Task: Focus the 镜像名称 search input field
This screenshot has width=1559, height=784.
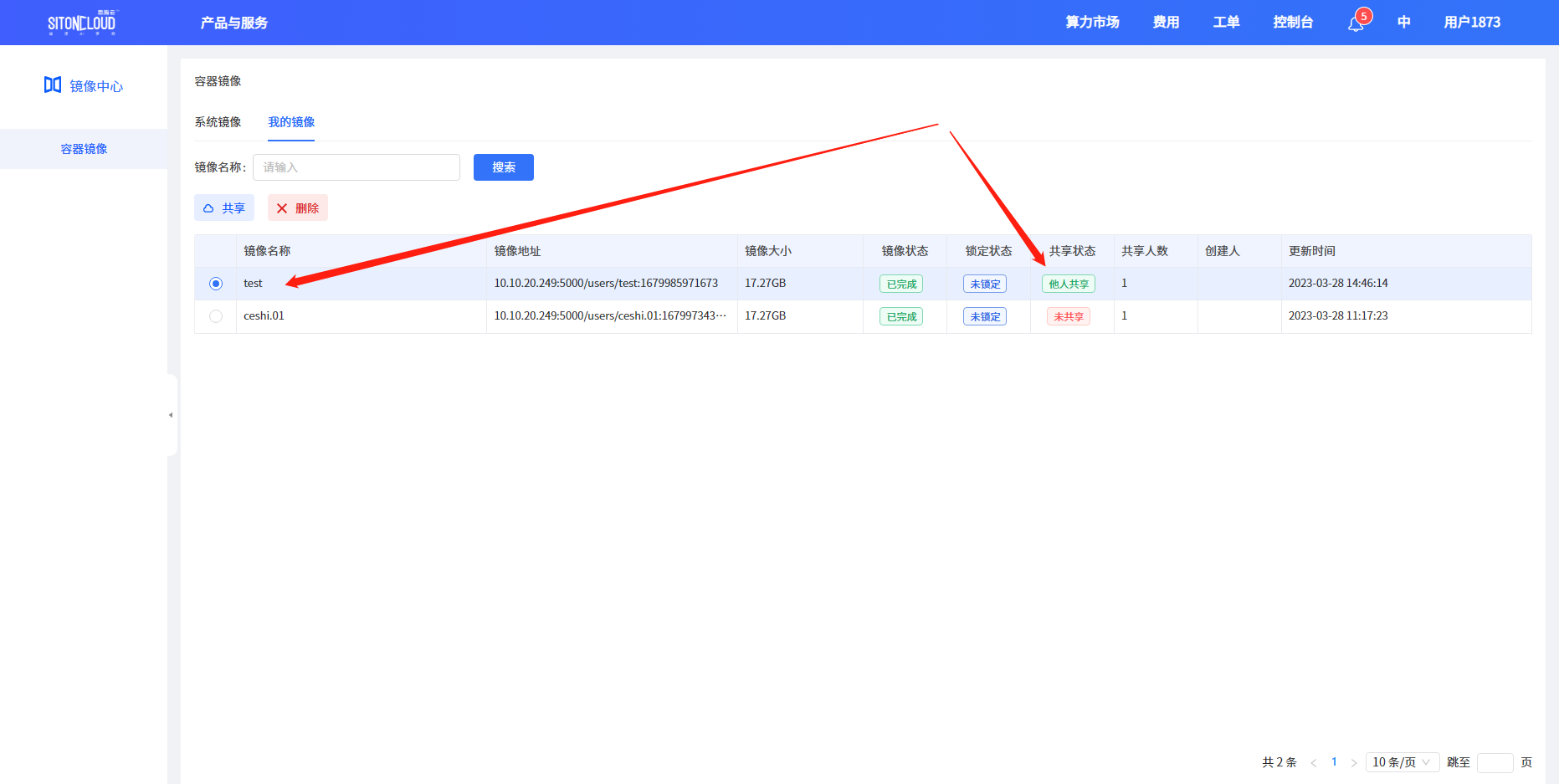Action: coord(356,167)
